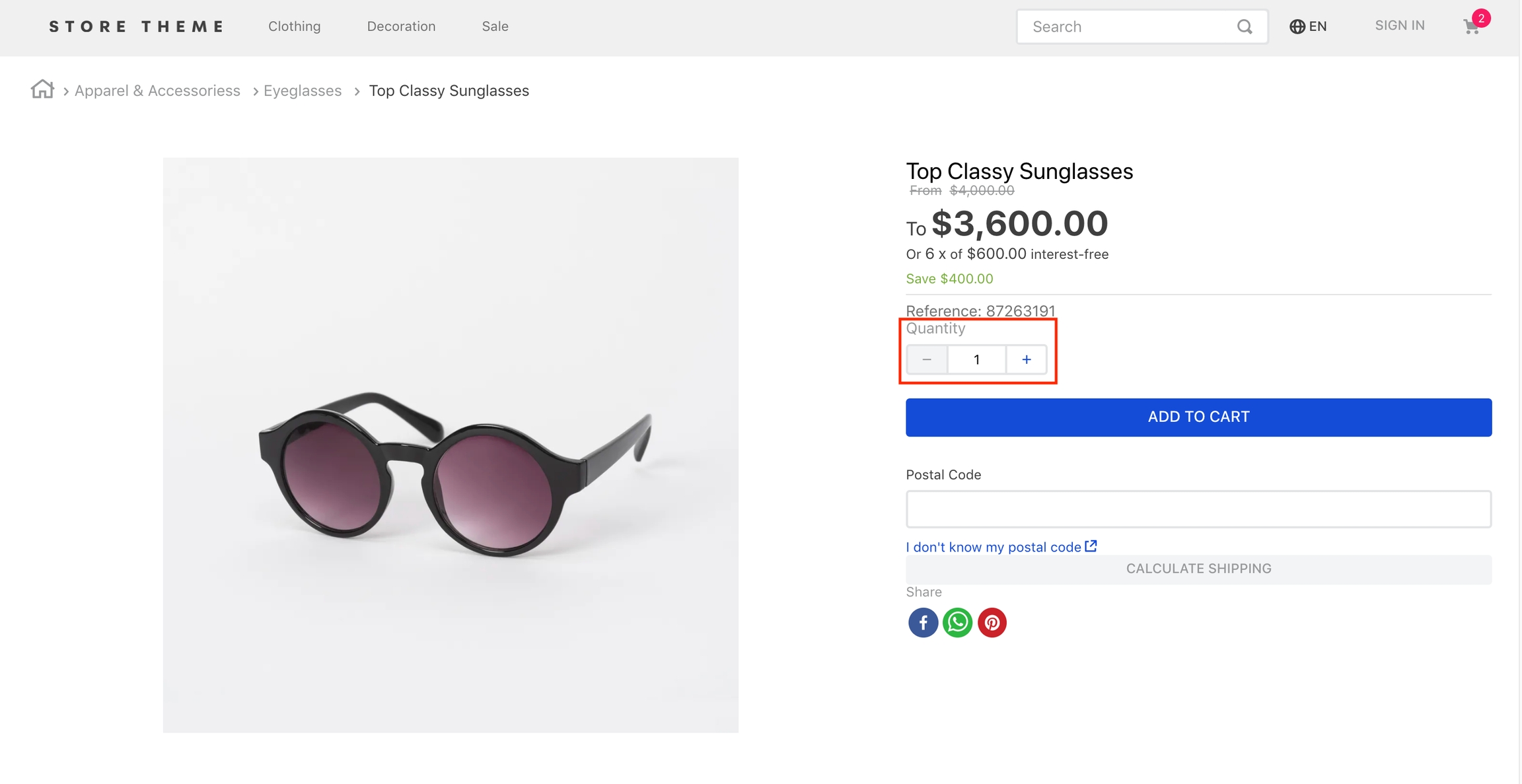Click Calculate Shipping button

(x=1198, y=569)
